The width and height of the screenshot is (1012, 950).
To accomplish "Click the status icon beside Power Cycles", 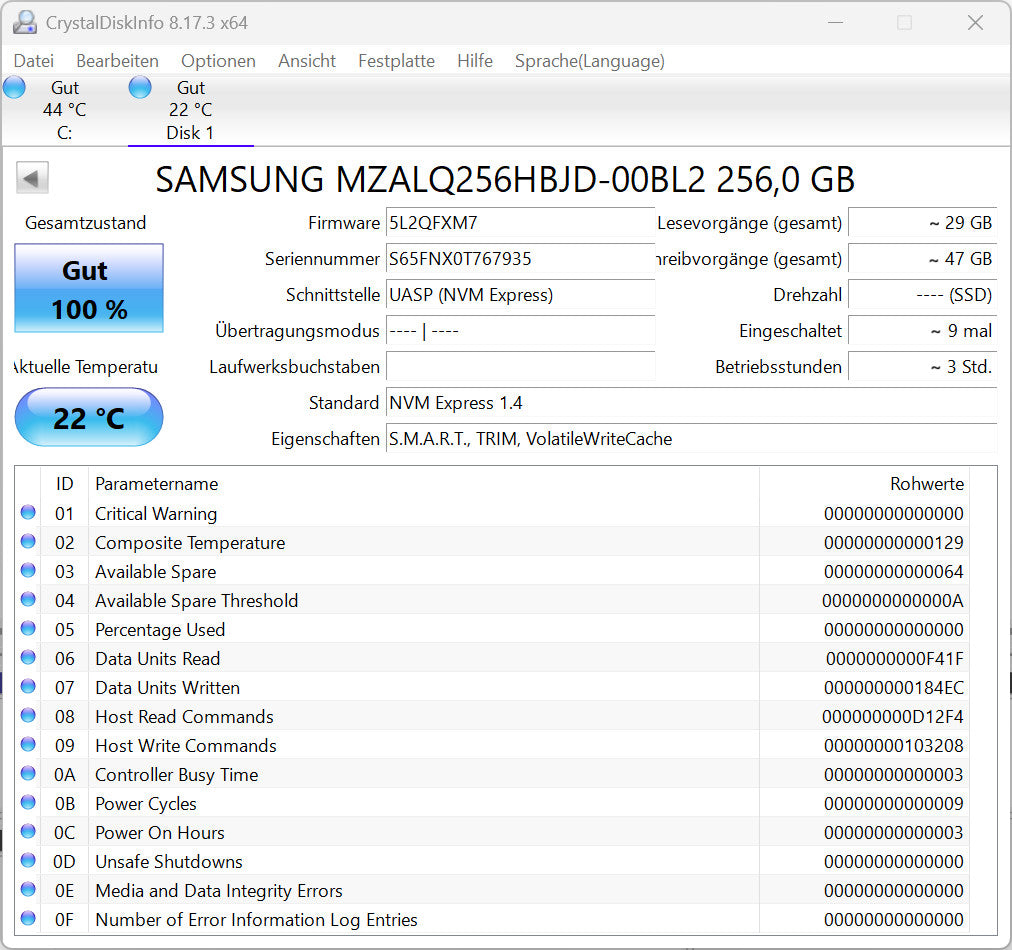I will [x=29, y=803].
